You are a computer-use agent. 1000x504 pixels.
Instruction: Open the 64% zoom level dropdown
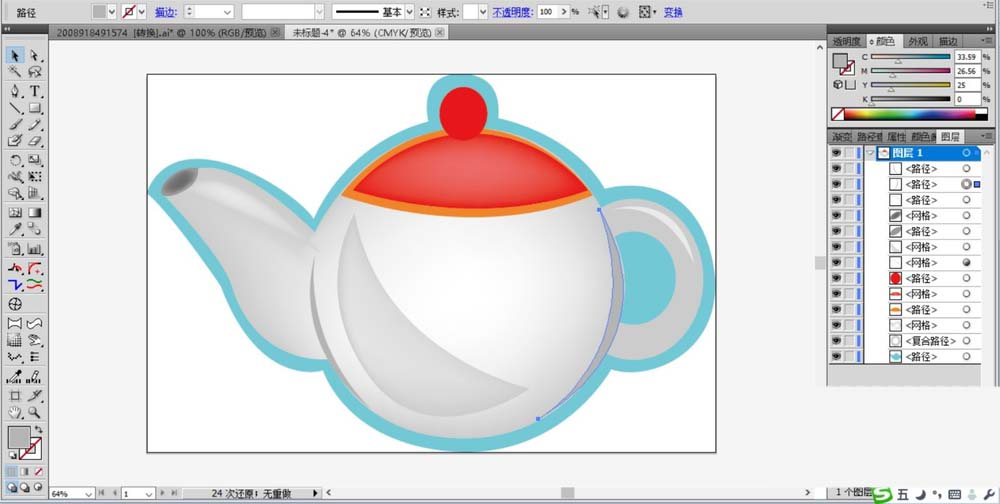(88, 494)
